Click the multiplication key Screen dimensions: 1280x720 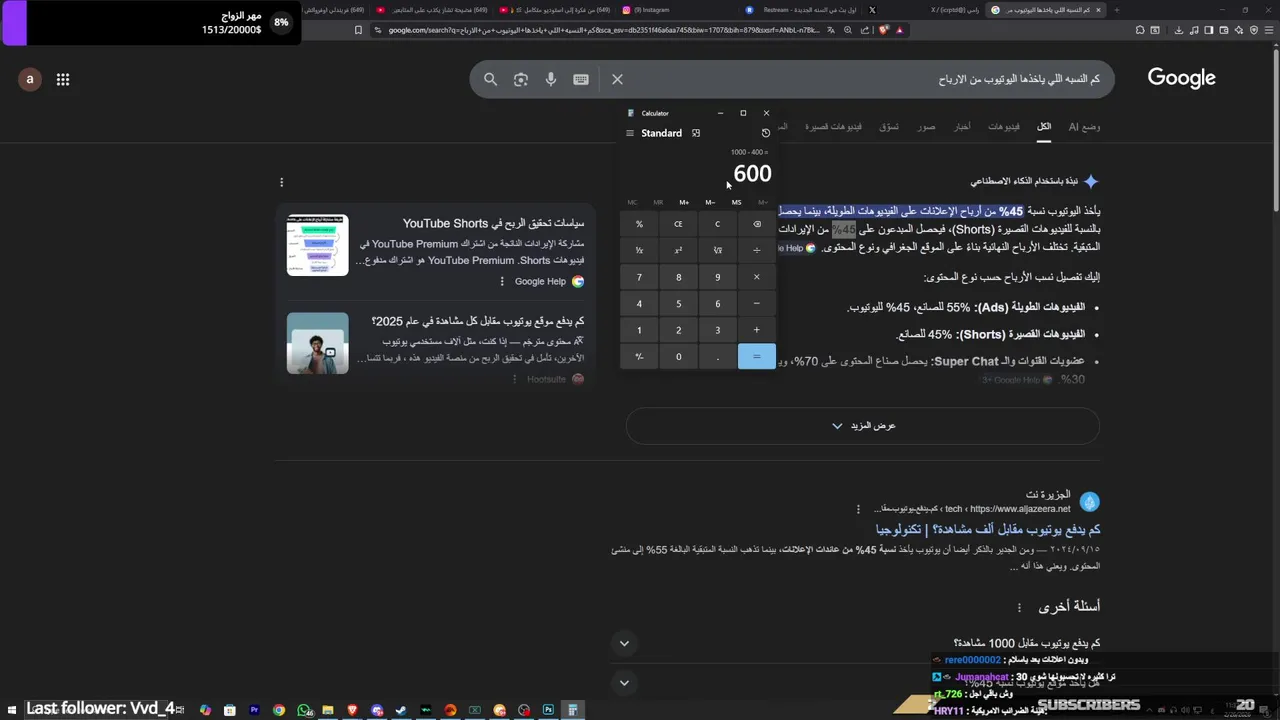757,277
